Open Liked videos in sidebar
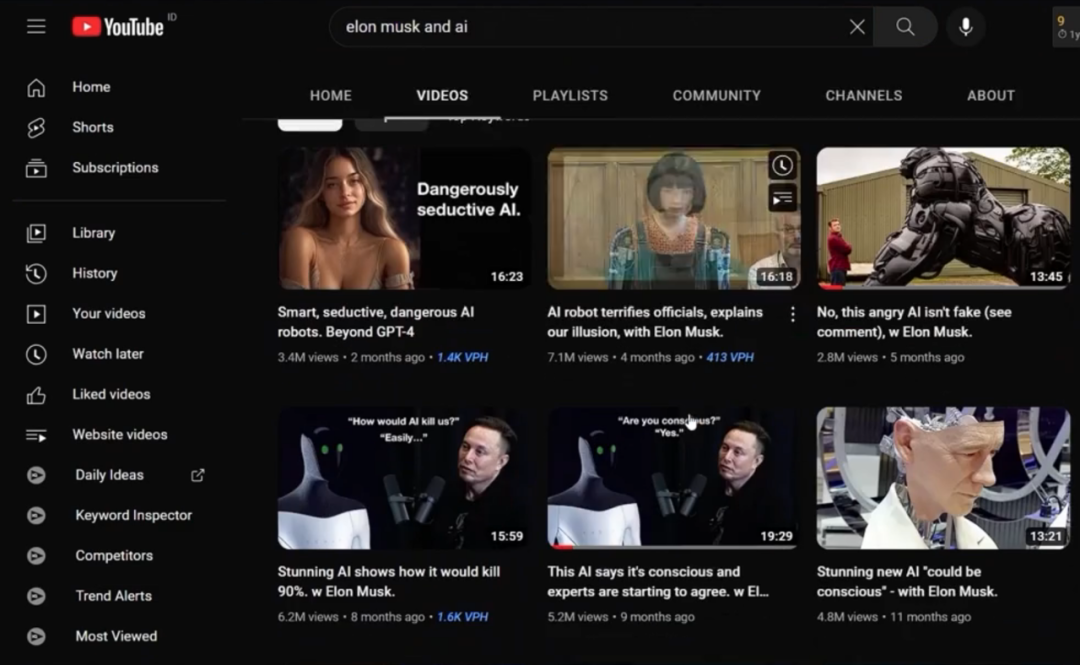Viewport: 1080px width, 665px height. (111, 394)
